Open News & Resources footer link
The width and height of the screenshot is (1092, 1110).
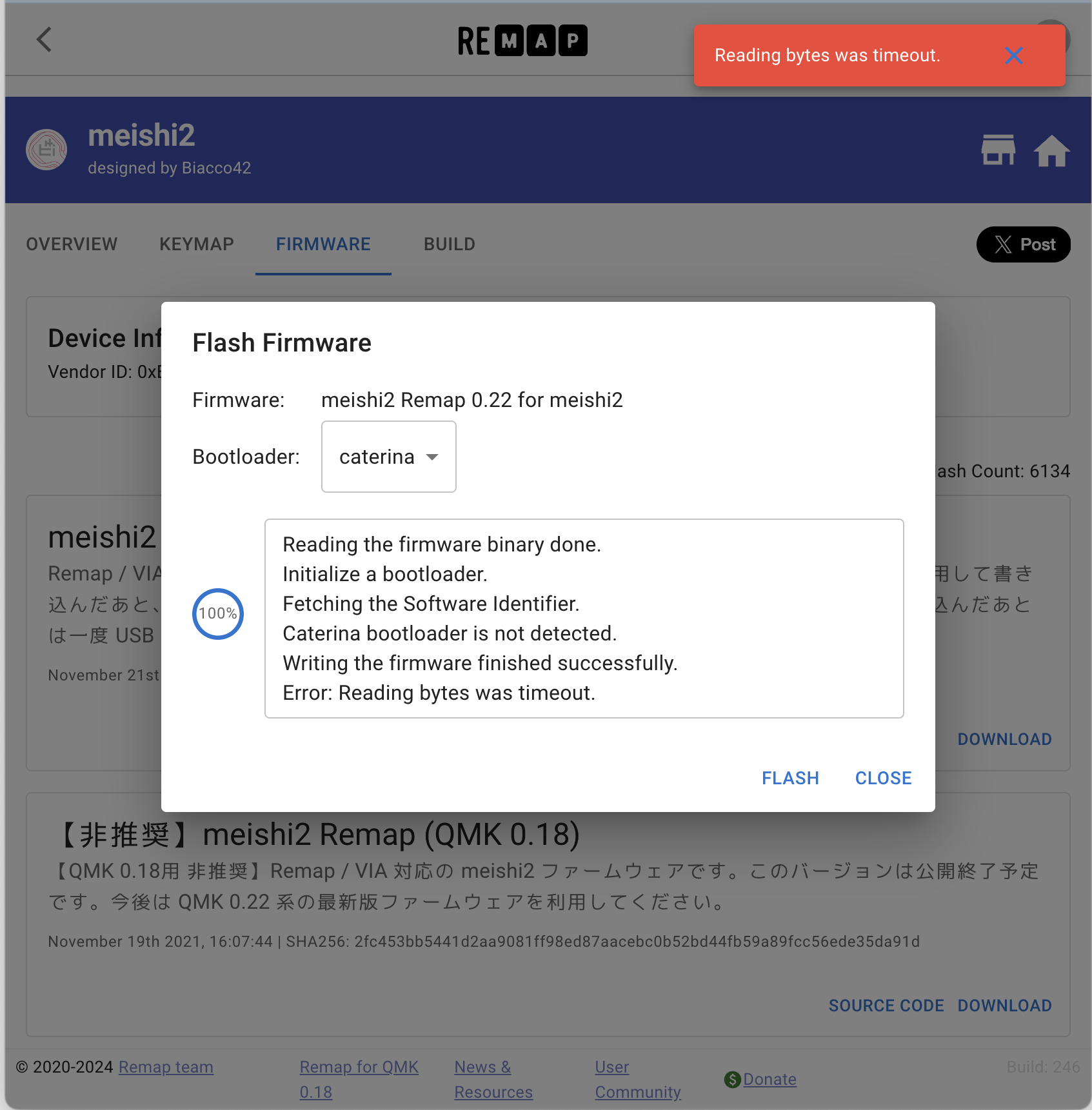click(493, 1079)
